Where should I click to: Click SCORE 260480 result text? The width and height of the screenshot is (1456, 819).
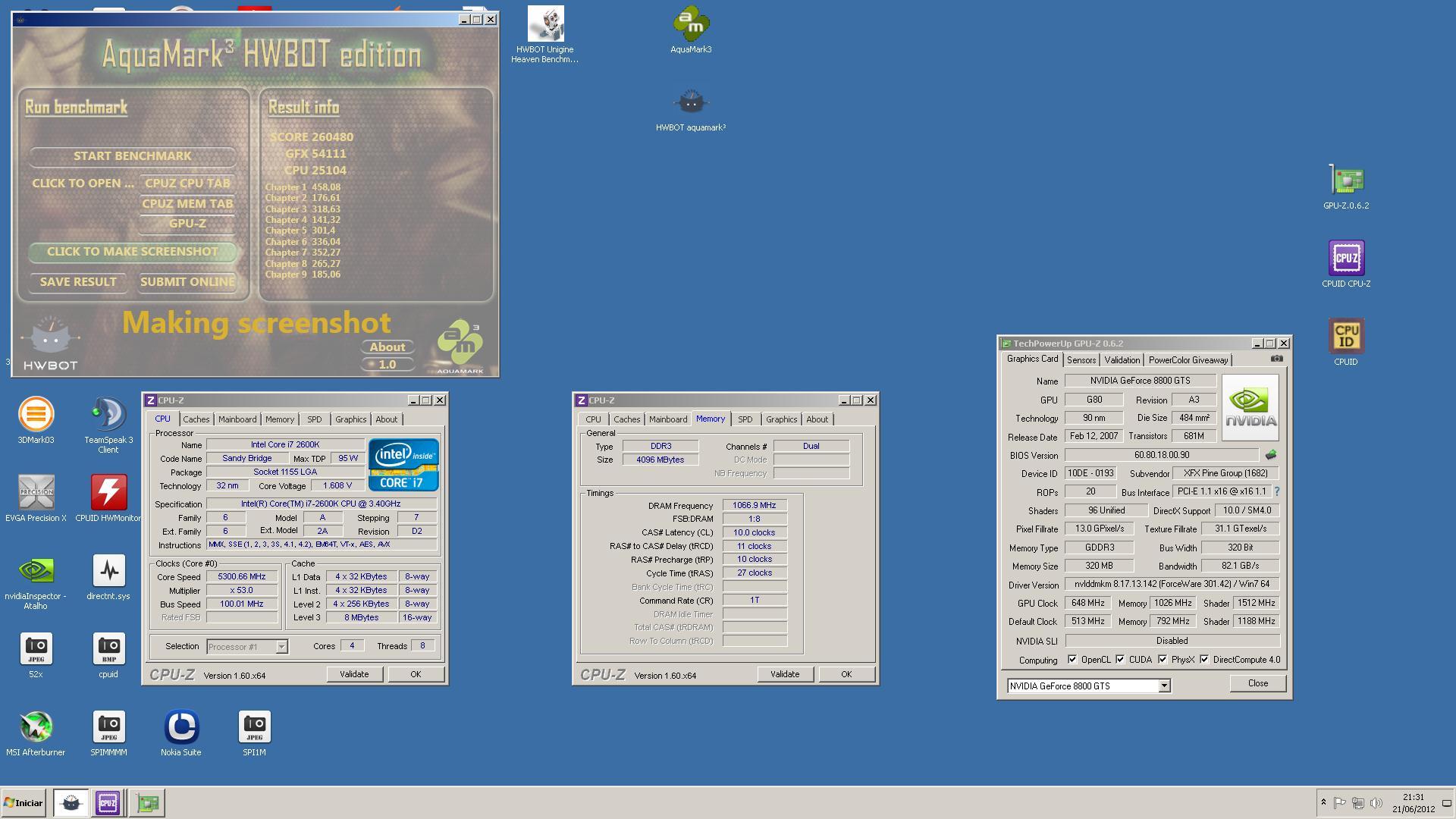click(x=312, y=137)
